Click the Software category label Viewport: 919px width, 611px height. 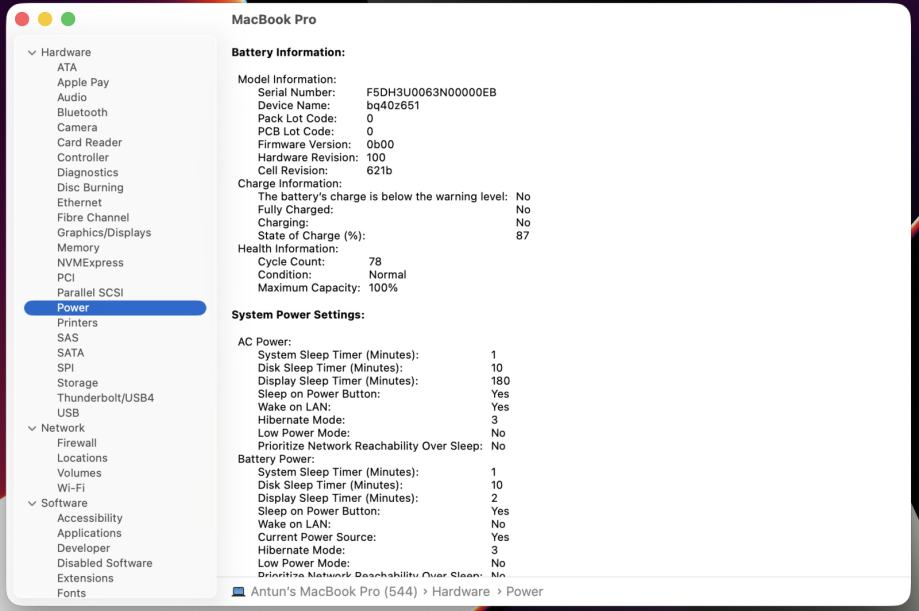pyautogui.click(x=64, y=504)
